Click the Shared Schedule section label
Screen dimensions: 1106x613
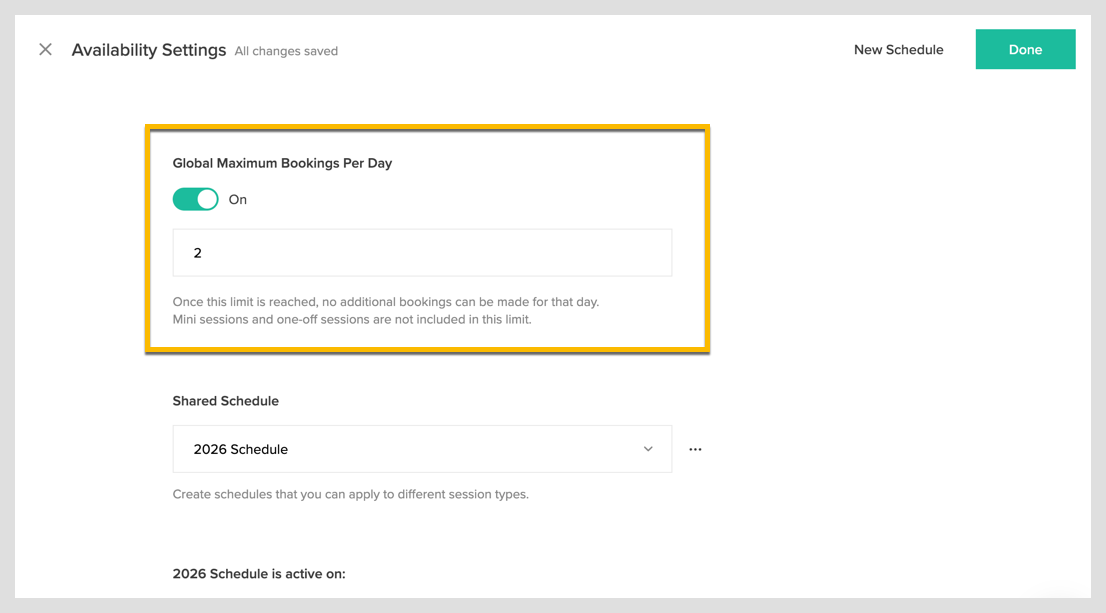(226, 401)
